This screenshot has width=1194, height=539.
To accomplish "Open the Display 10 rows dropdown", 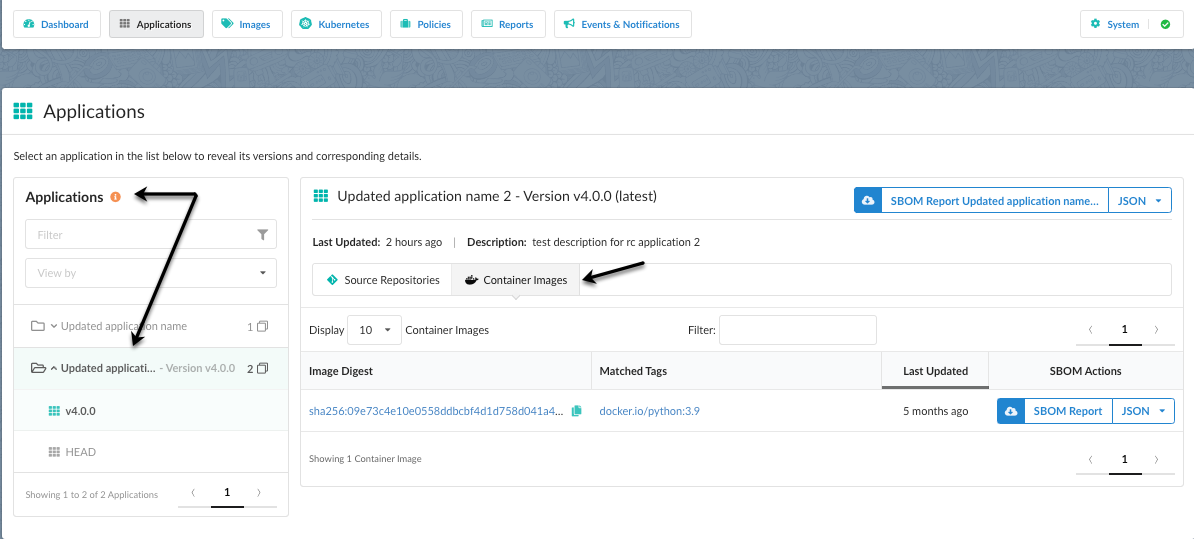I will 374,330.
